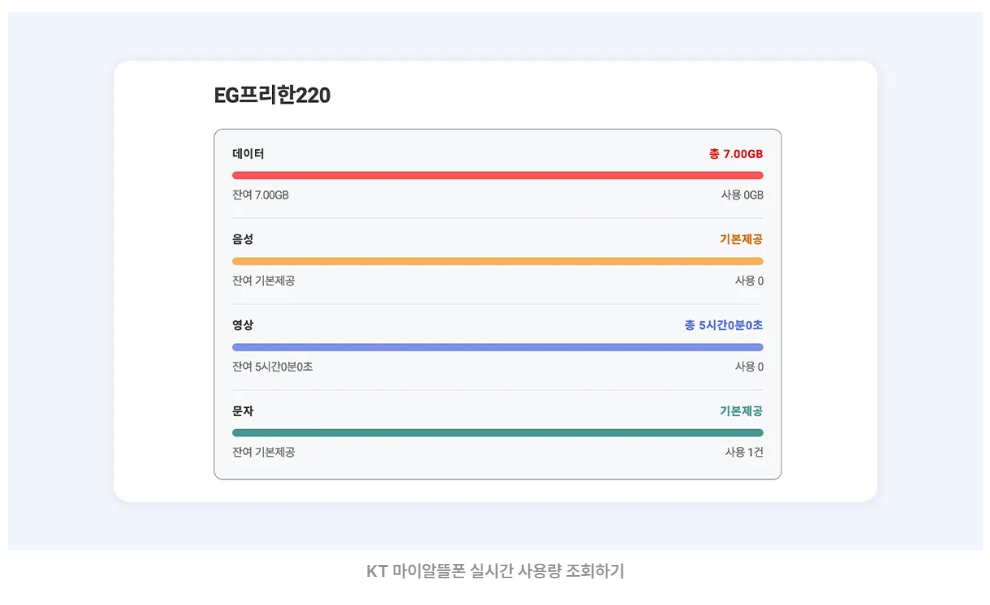Click the blue video call usage bar
Image resolution: width=990 pixels, height=605 pixels.
coord(497,346)
